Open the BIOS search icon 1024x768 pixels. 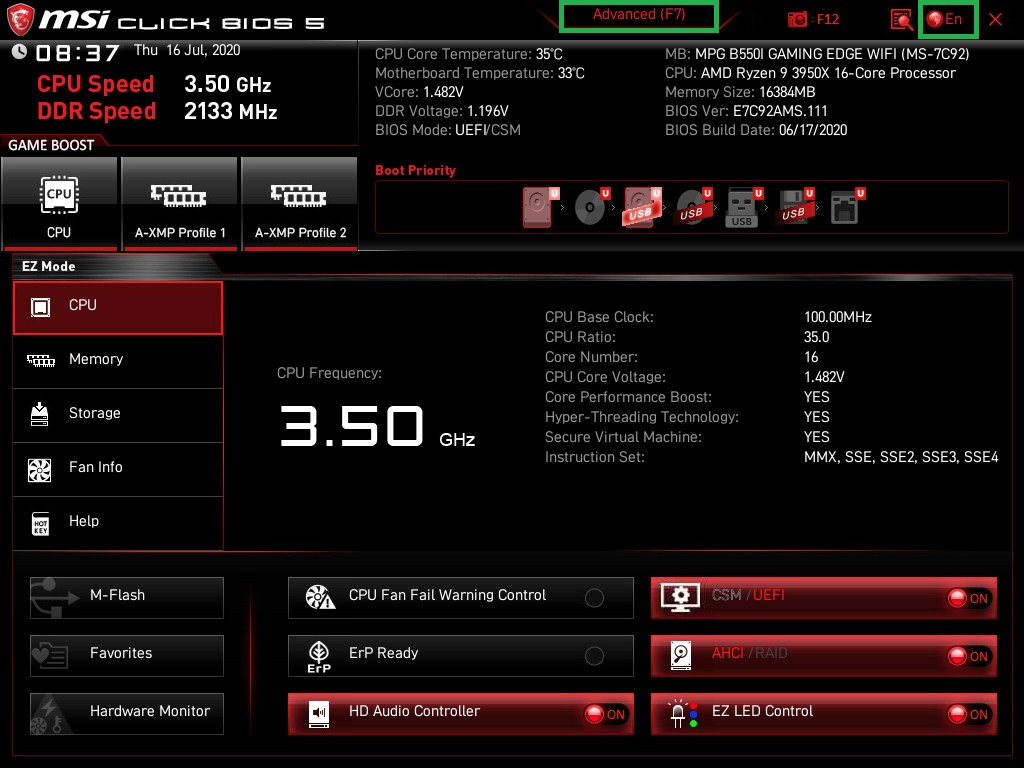tap(901, 20)
